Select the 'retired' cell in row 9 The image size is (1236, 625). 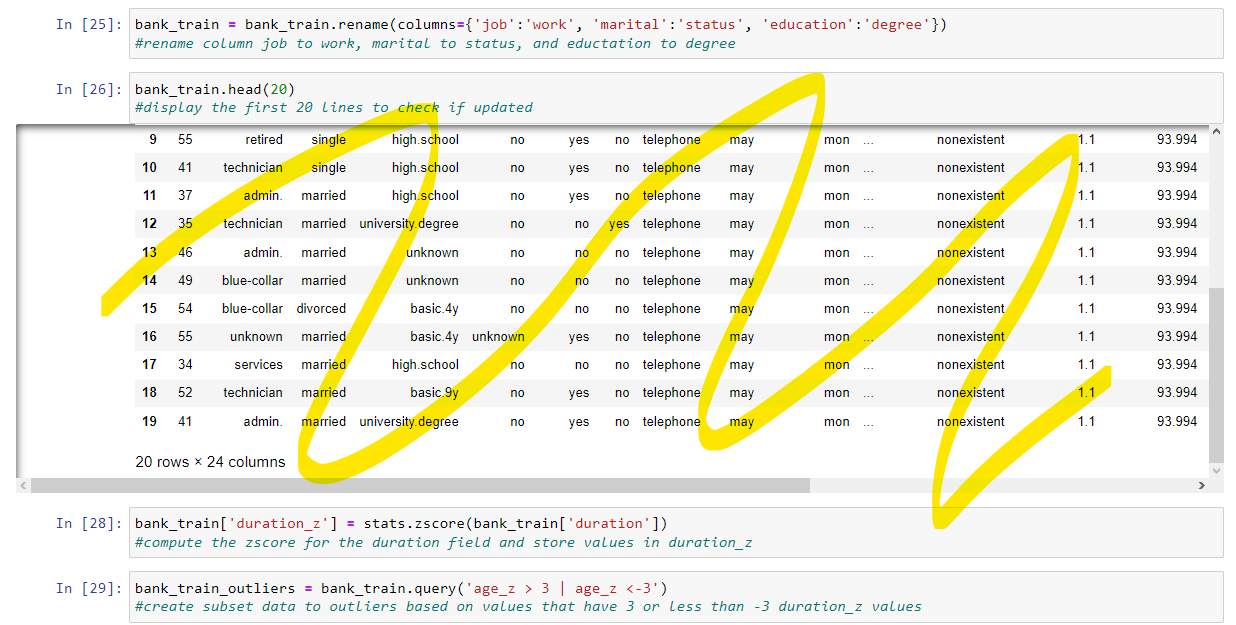[264, 140]
